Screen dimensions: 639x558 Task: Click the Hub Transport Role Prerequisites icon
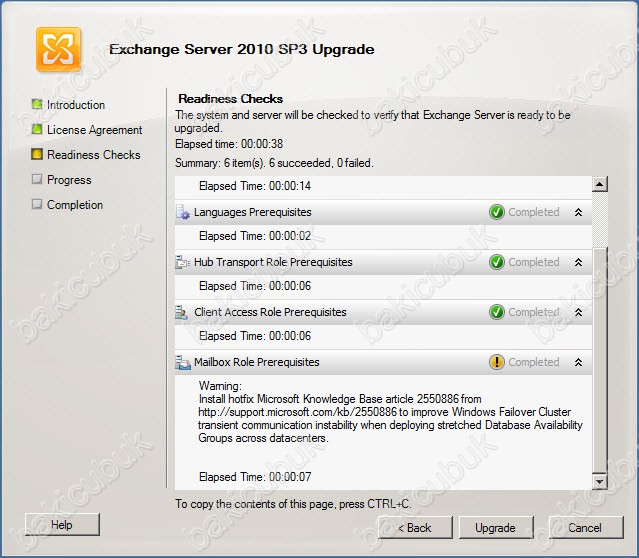click(x=183, y=262)
